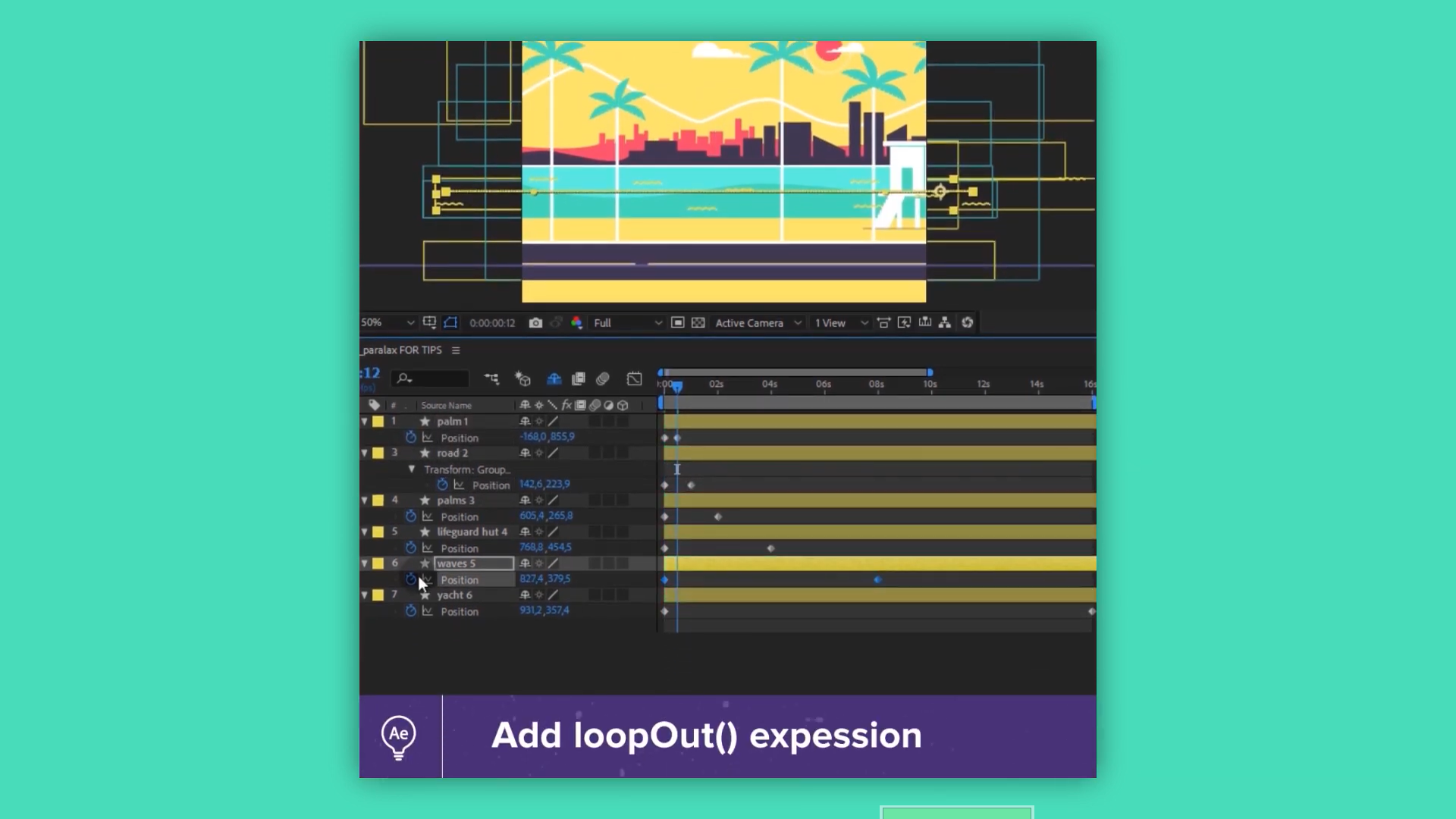Open the paralax FOR TIPS panel menu
The width and height of the screenshot is (1456, 819).
[456, 350]
